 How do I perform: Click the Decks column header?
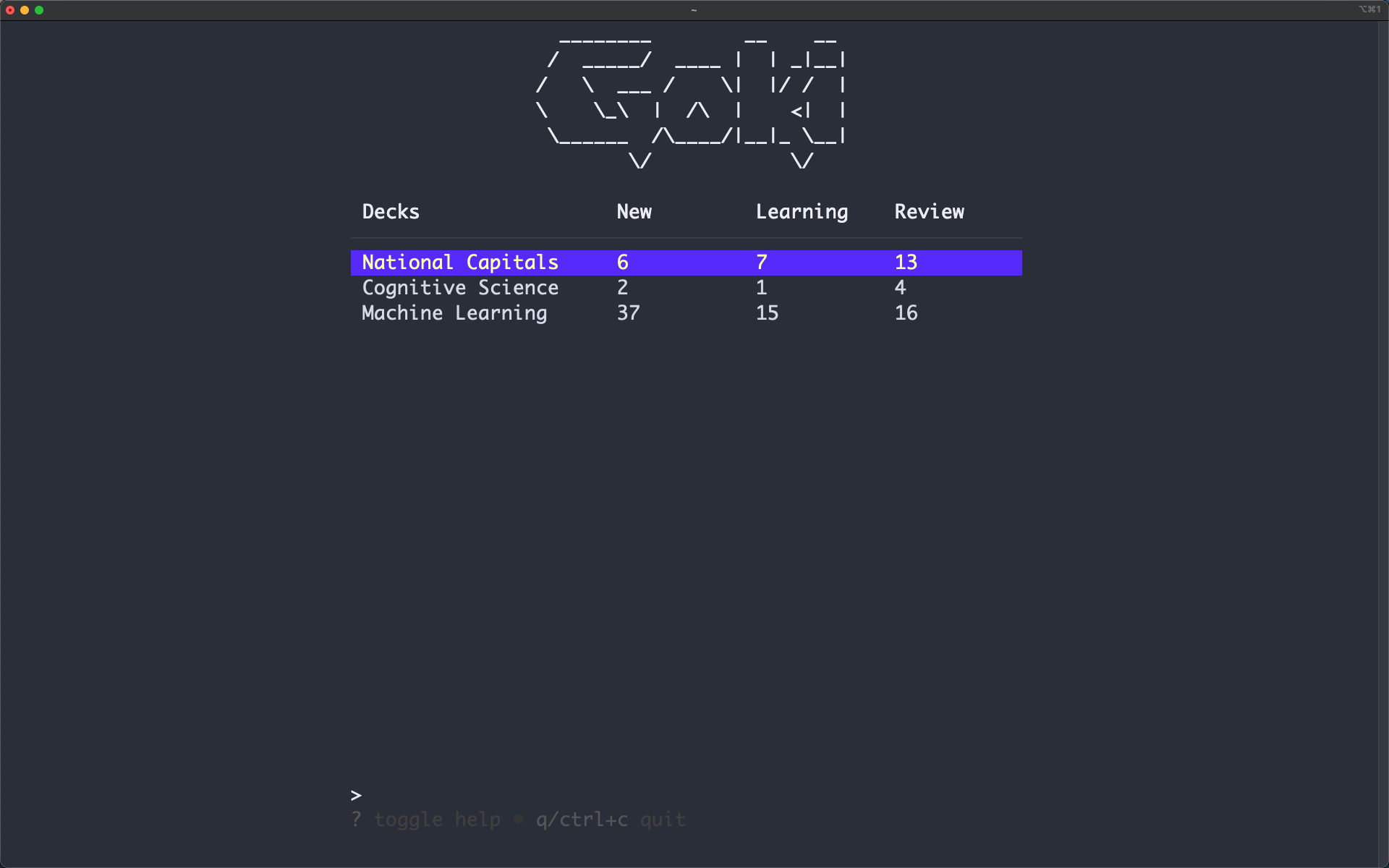(391, 212)
